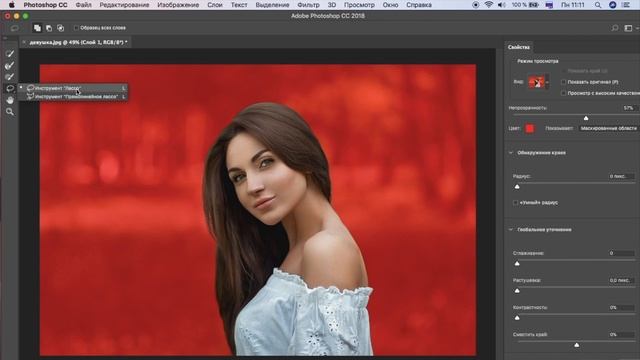640x360 pixels.
Task: Expand the tools panel grip at top
Action: (5, 38)
